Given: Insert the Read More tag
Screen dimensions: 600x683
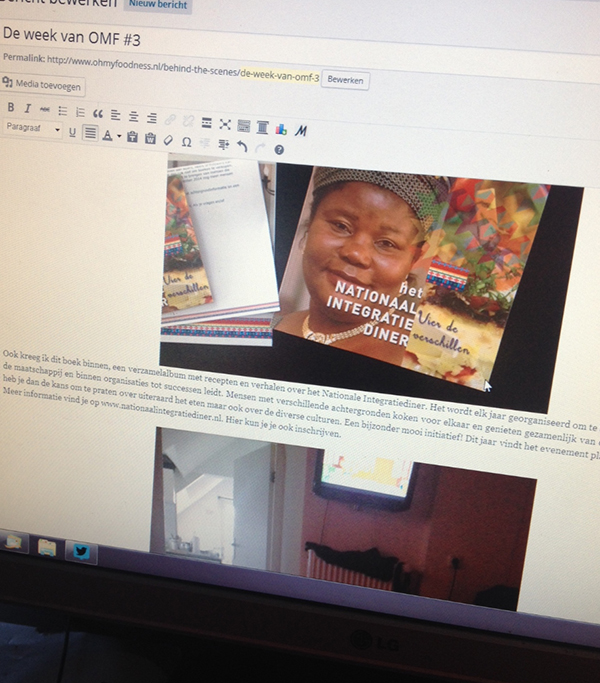Looking at the screenshot, I should [x=207, y=123].
